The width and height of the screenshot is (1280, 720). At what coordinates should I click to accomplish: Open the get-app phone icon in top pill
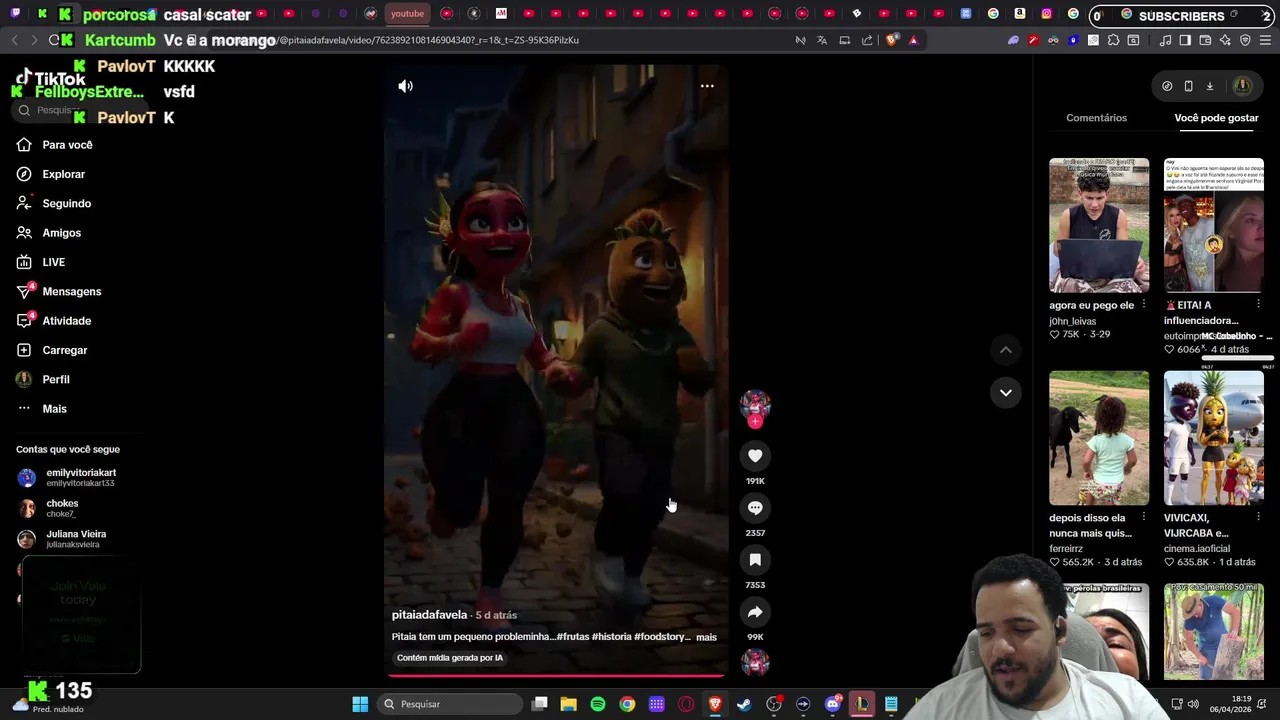1188,87
